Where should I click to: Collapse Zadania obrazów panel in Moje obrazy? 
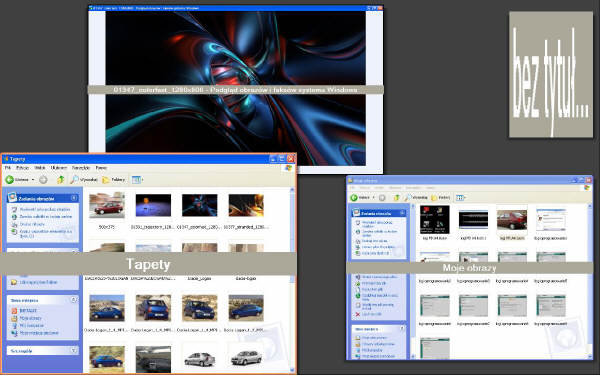tap(402, 213)
